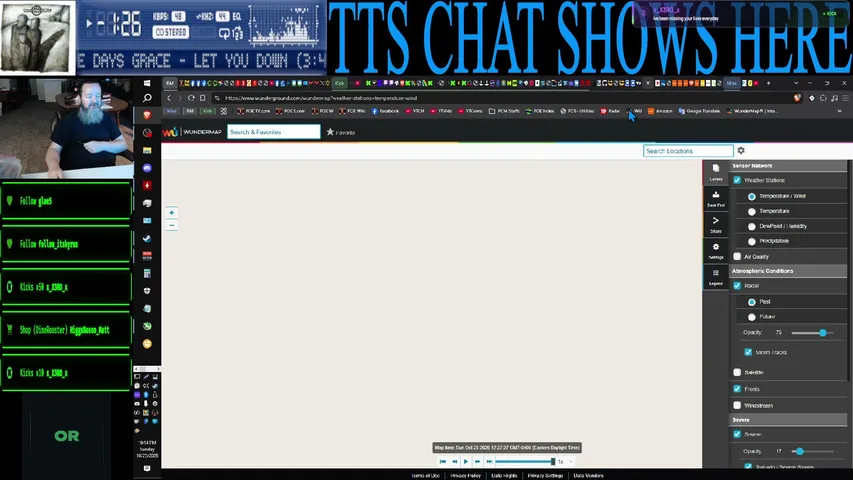Screen dimensions: 853x480
Task: Select the Temperature radio option
Action: tap(752, 211)
